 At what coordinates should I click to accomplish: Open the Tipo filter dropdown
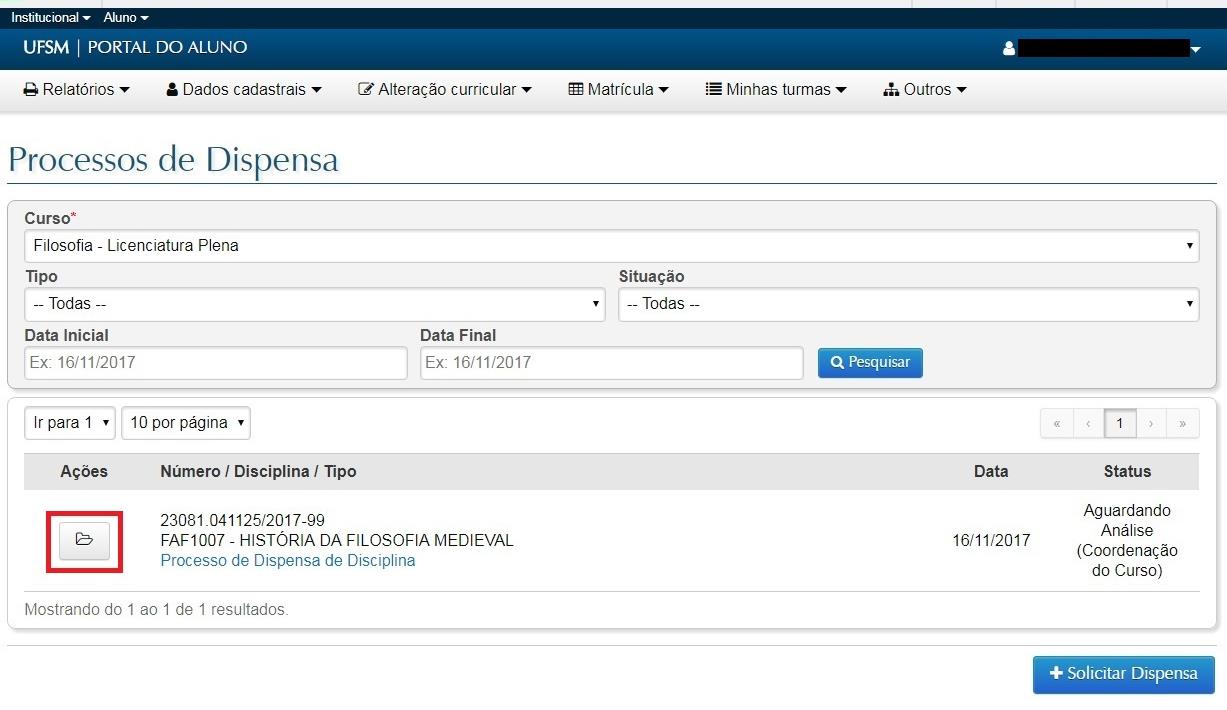click(314, 304)
